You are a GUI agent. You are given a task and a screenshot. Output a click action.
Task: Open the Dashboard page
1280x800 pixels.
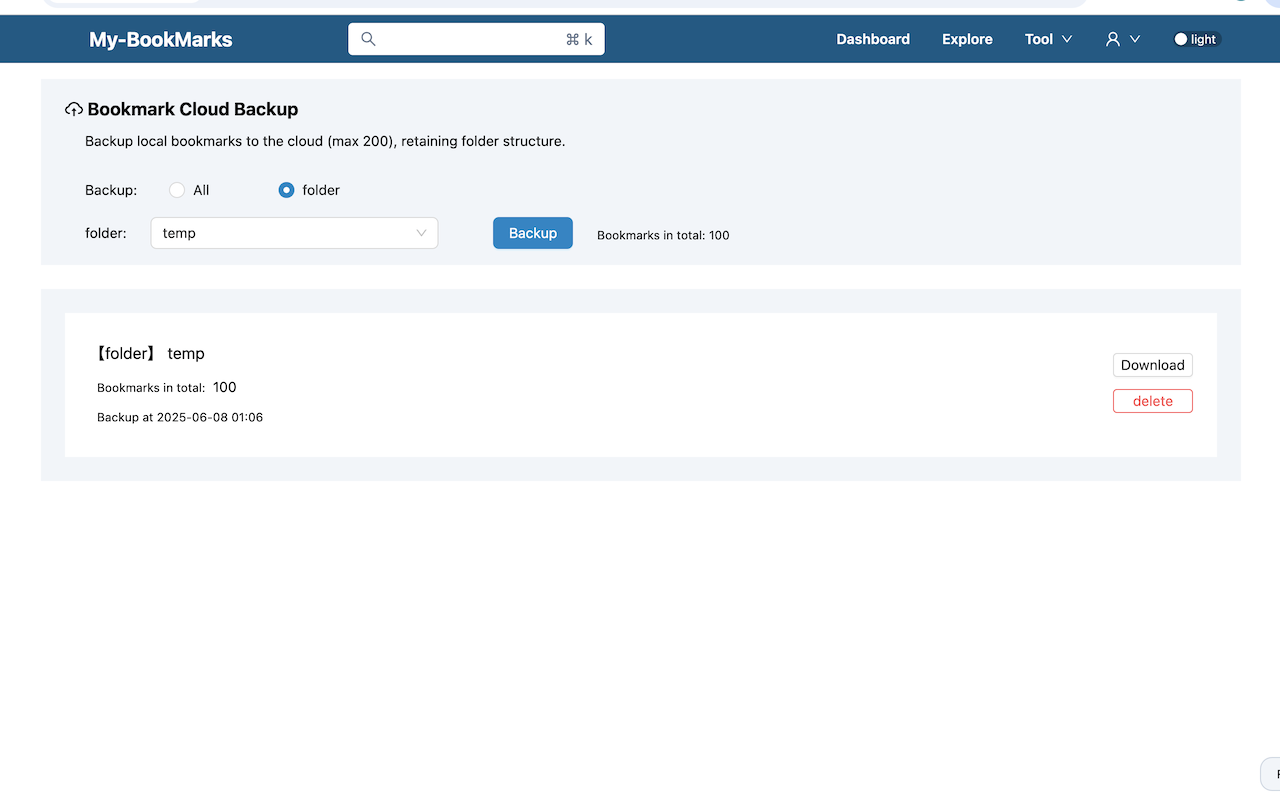pyautogui.click(x=873, y=39)
